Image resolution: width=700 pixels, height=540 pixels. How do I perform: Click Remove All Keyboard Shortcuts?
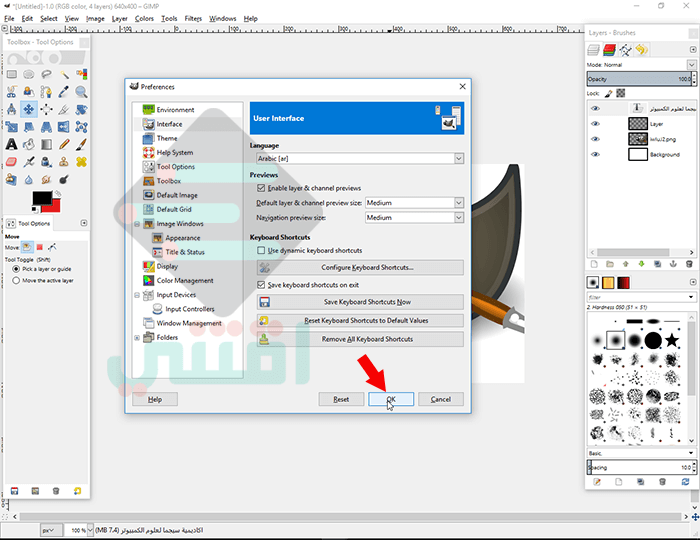click(360, 339)
